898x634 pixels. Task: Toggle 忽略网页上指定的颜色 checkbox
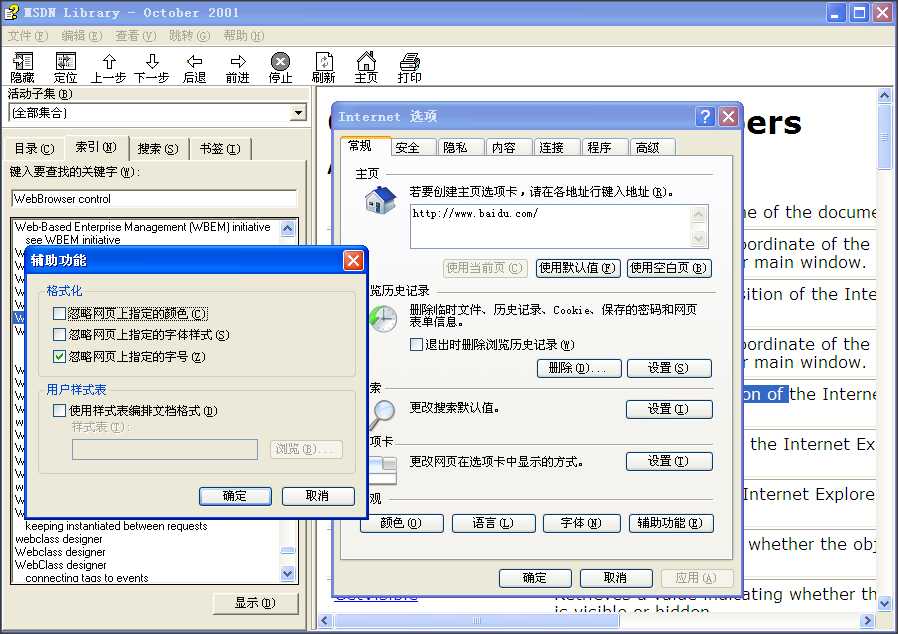point(59,313)
